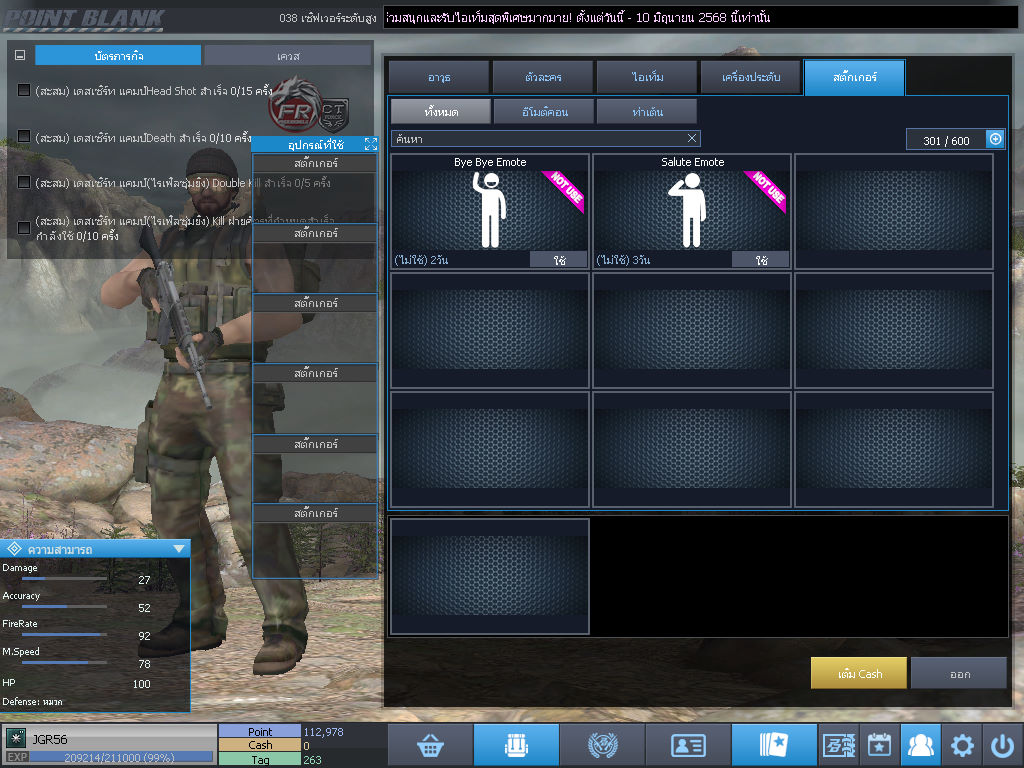Open the friends community icon
This screenshot has width=1024, height=768.
(x=921, y=745)
